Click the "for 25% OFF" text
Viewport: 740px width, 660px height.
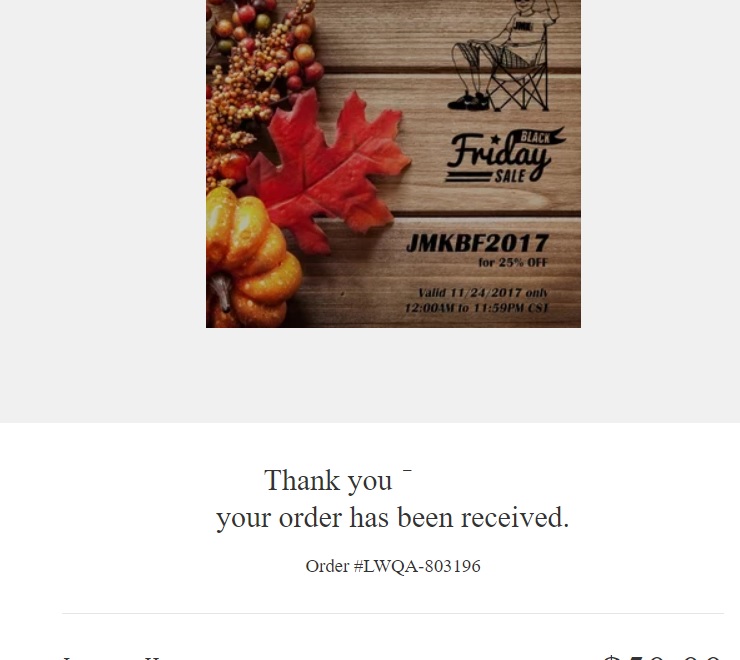[513, 262]
